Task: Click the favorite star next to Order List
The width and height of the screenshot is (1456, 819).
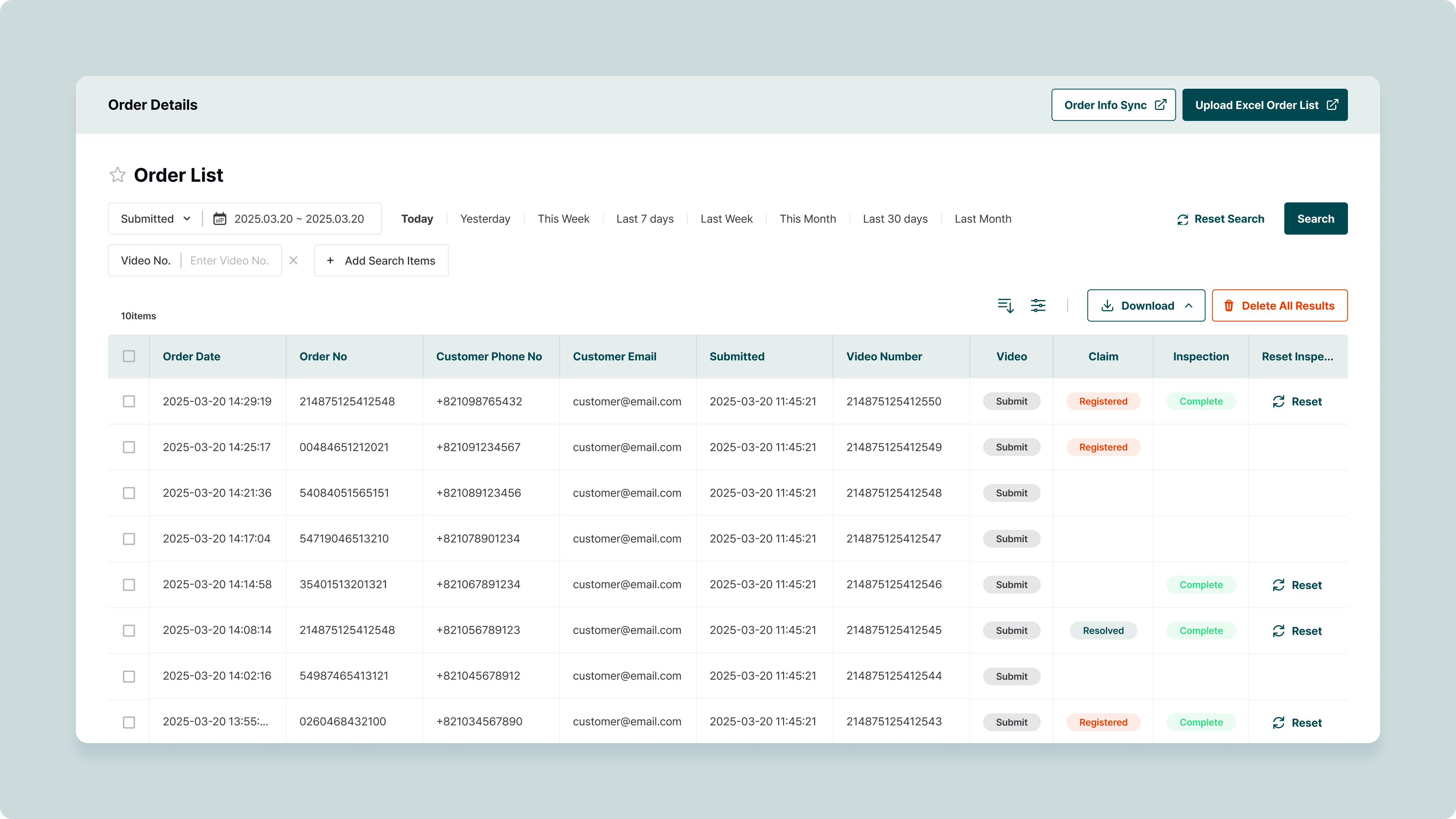Action: click(117, 175)
